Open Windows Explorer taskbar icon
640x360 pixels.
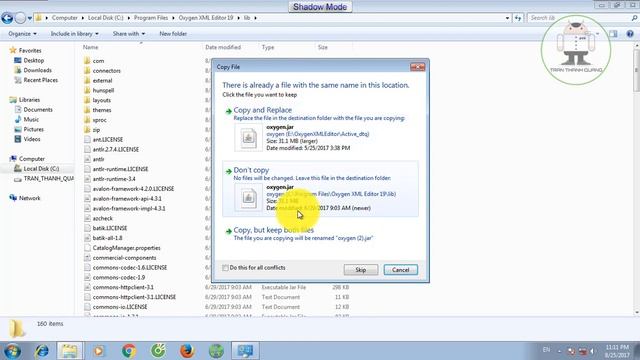coord(69,351)
